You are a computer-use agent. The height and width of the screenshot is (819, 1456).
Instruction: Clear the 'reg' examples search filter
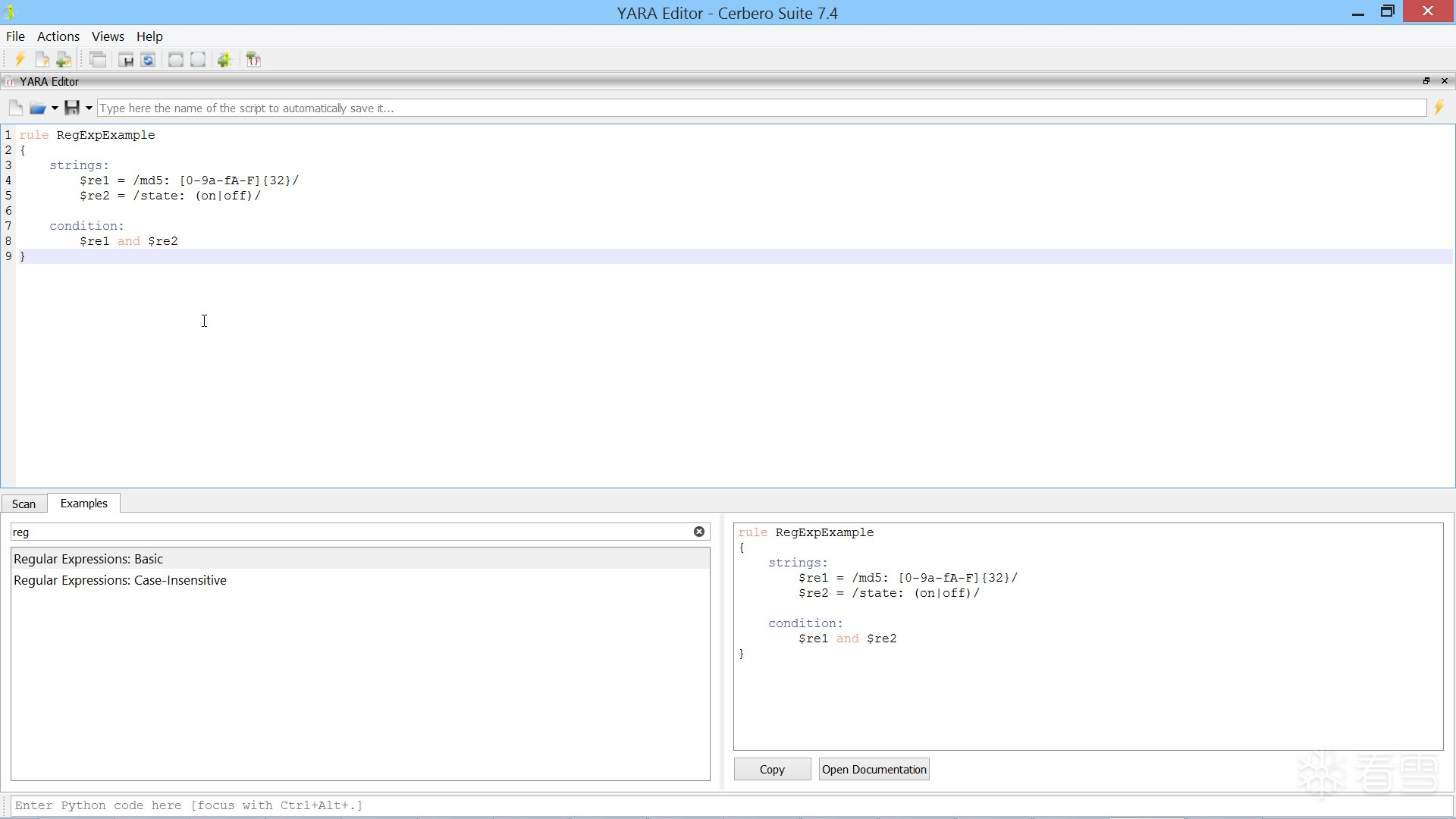pos(698,532)
